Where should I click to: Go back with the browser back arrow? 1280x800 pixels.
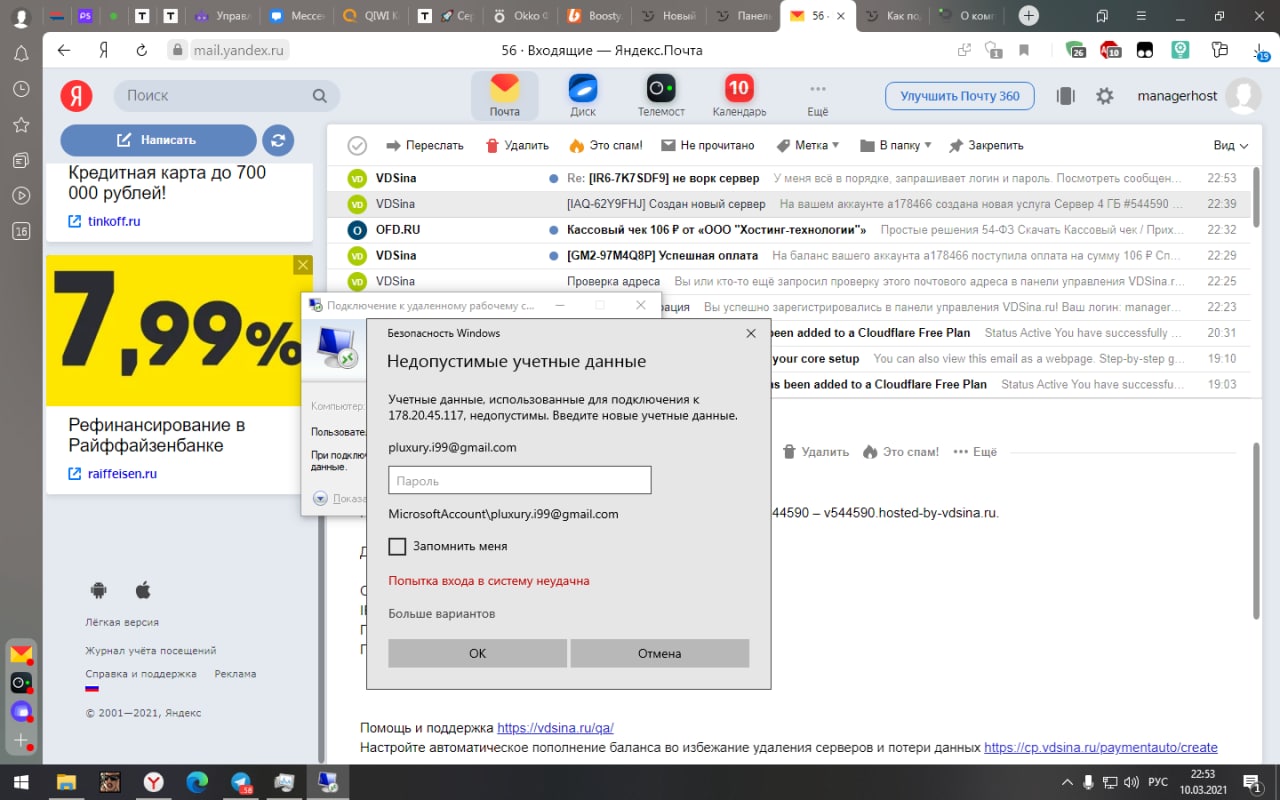[x=65, y=50]
